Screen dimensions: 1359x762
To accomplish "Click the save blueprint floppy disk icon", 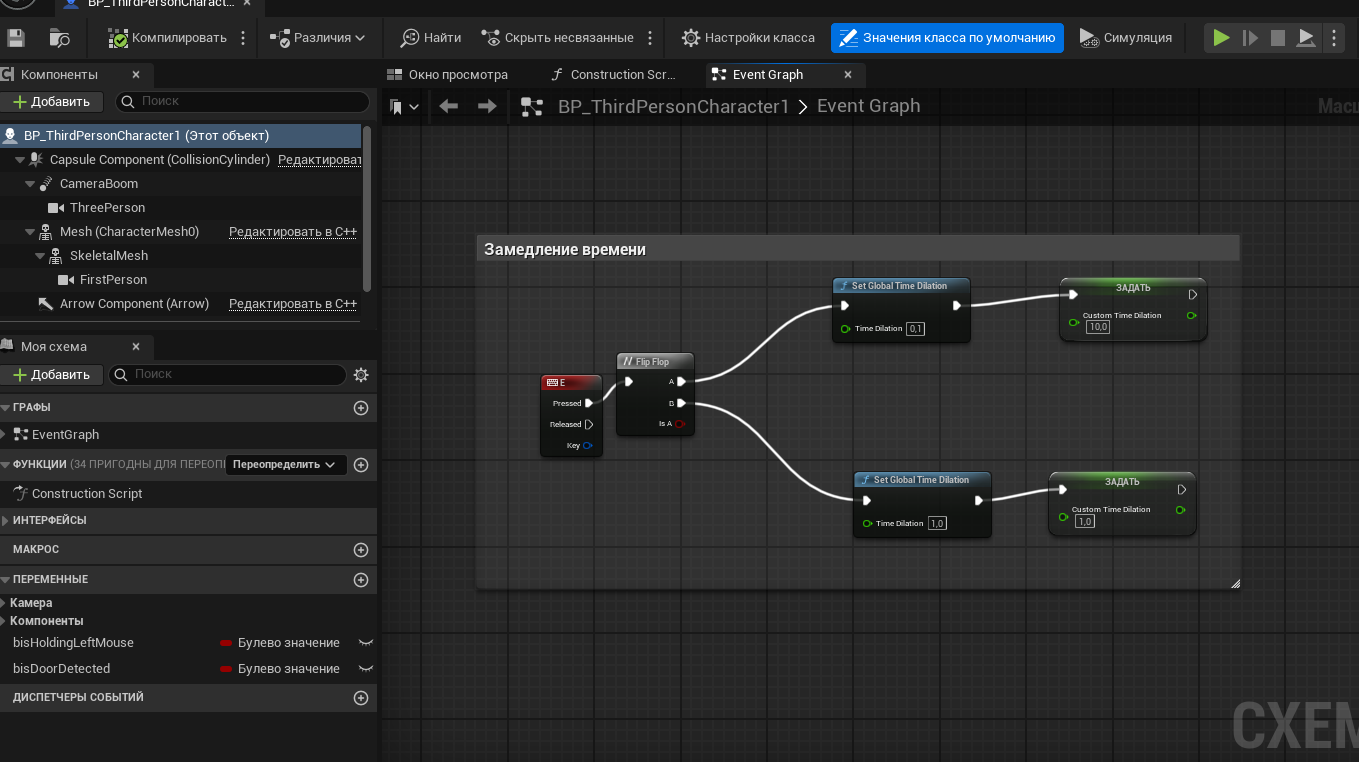I will tap(15, 38).
